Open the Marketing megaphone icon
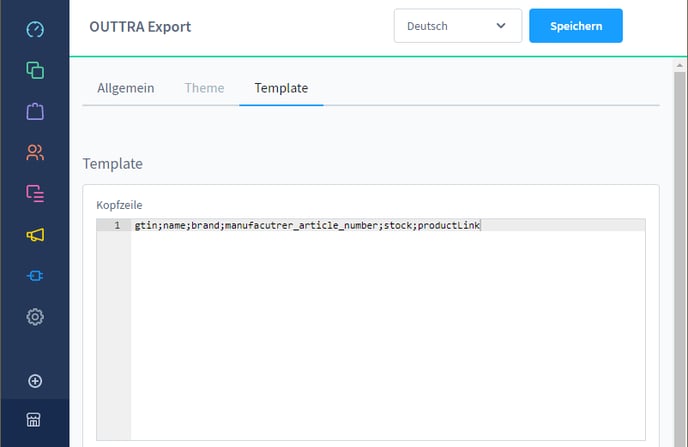This screenshot has width=688, height=447. (x=35, y=235)
